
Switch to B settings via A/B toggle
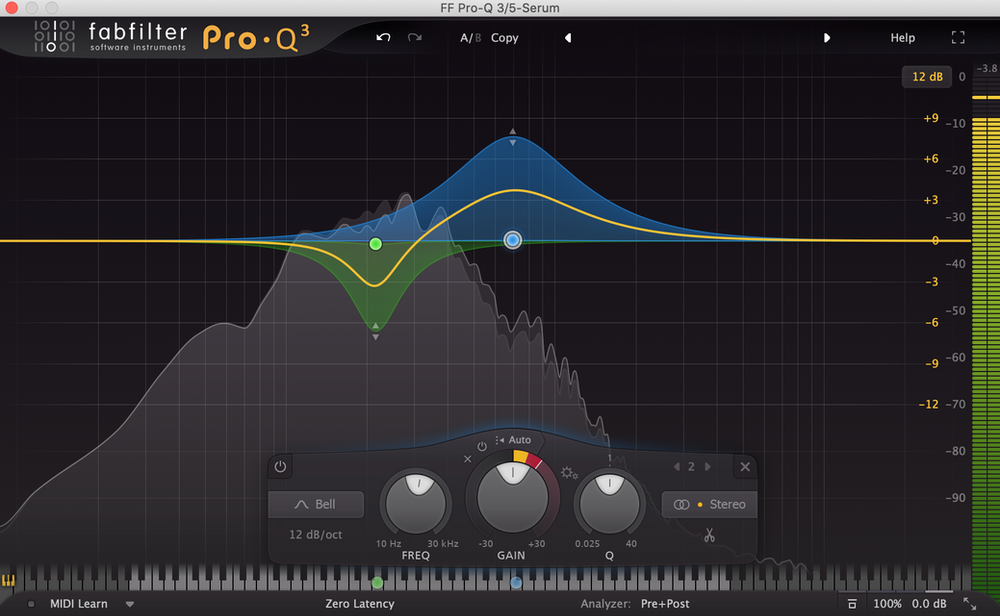471,37
